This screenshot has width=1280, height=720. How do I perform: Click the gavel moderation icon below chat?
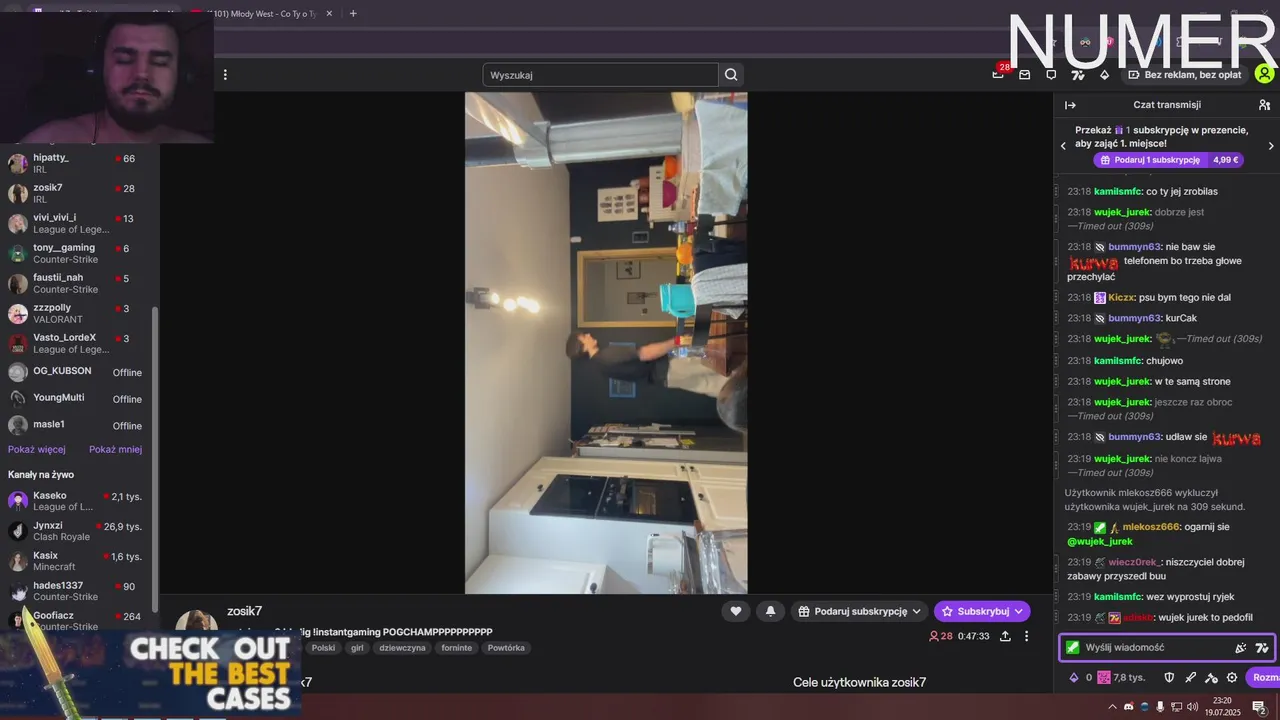tap(1211, 677)
